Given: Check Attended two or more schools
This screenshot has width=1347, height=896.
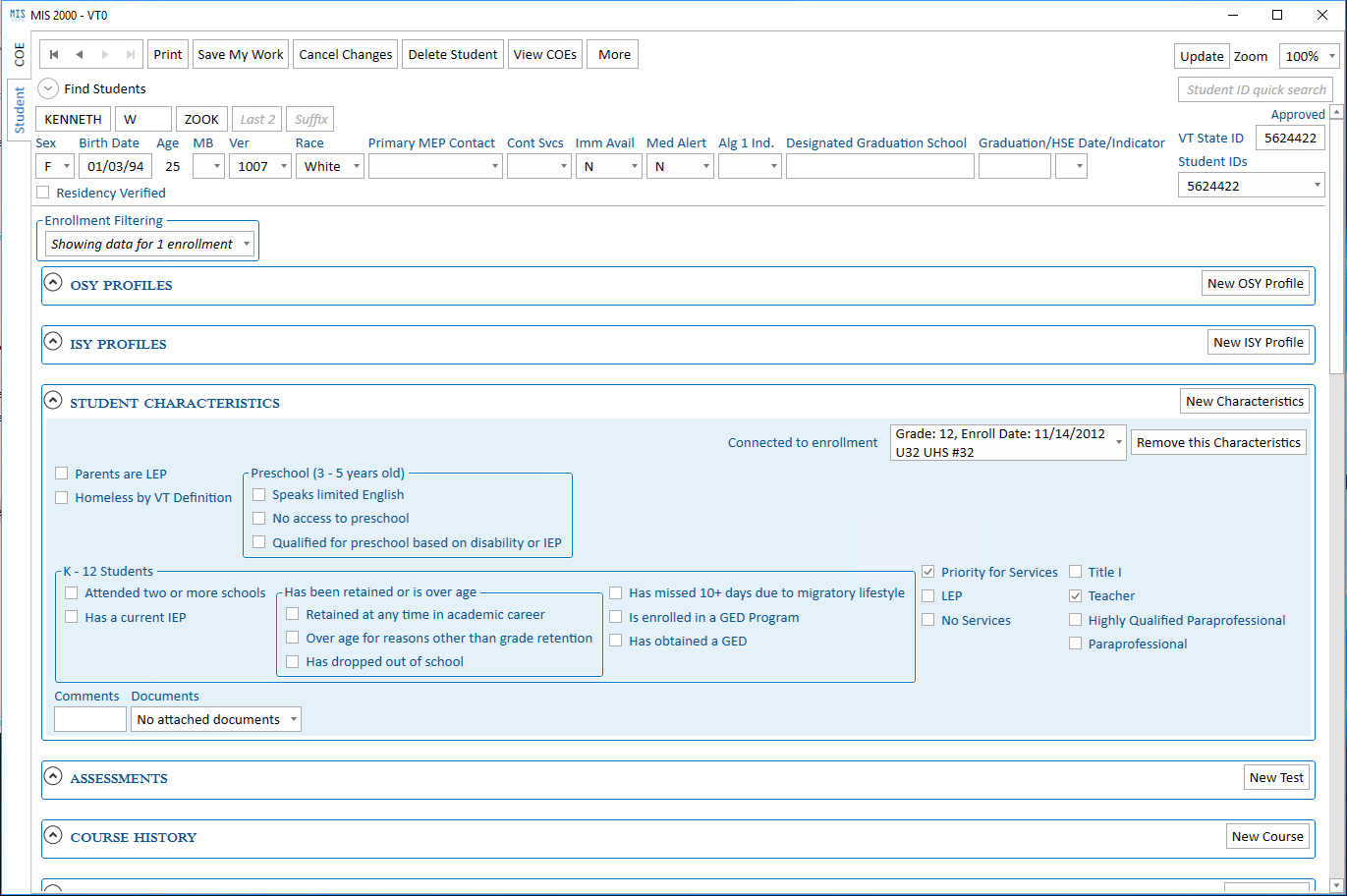Looking at the screenshot, I should pyautogui.click(x=71, y=592).
